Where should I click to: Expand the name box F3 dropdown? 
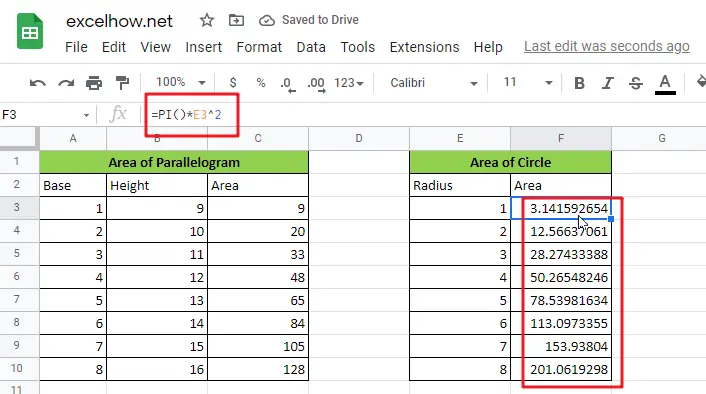pyautogui.click(x=86, y=116)
